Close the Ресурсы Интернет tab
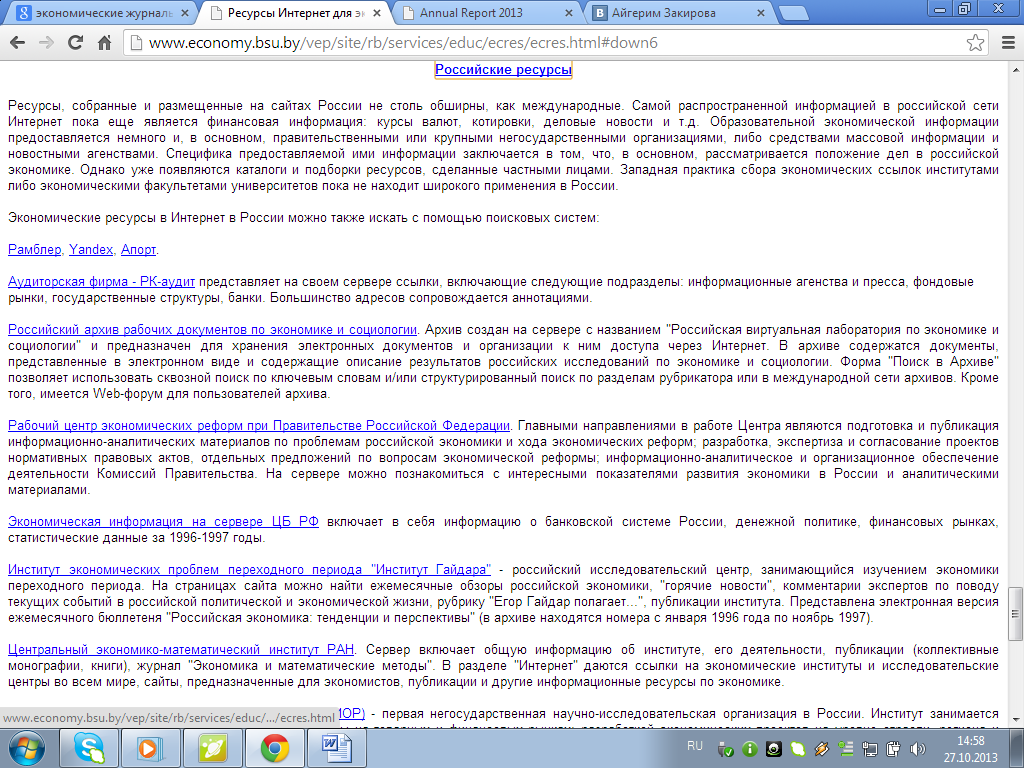 (377, 13)
